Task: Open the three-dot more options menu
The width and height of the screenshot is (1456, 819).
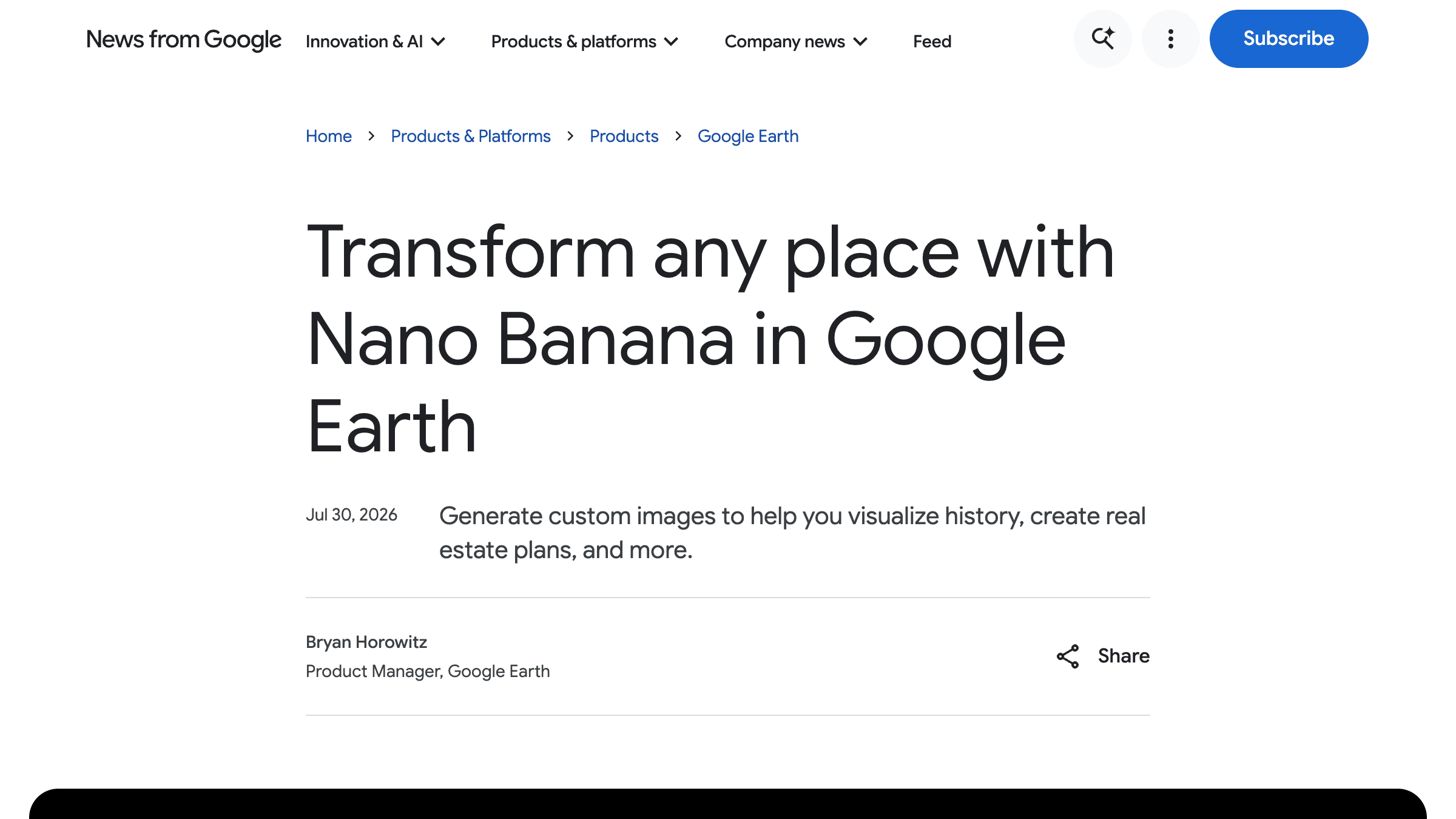Action: [1170, 39]
